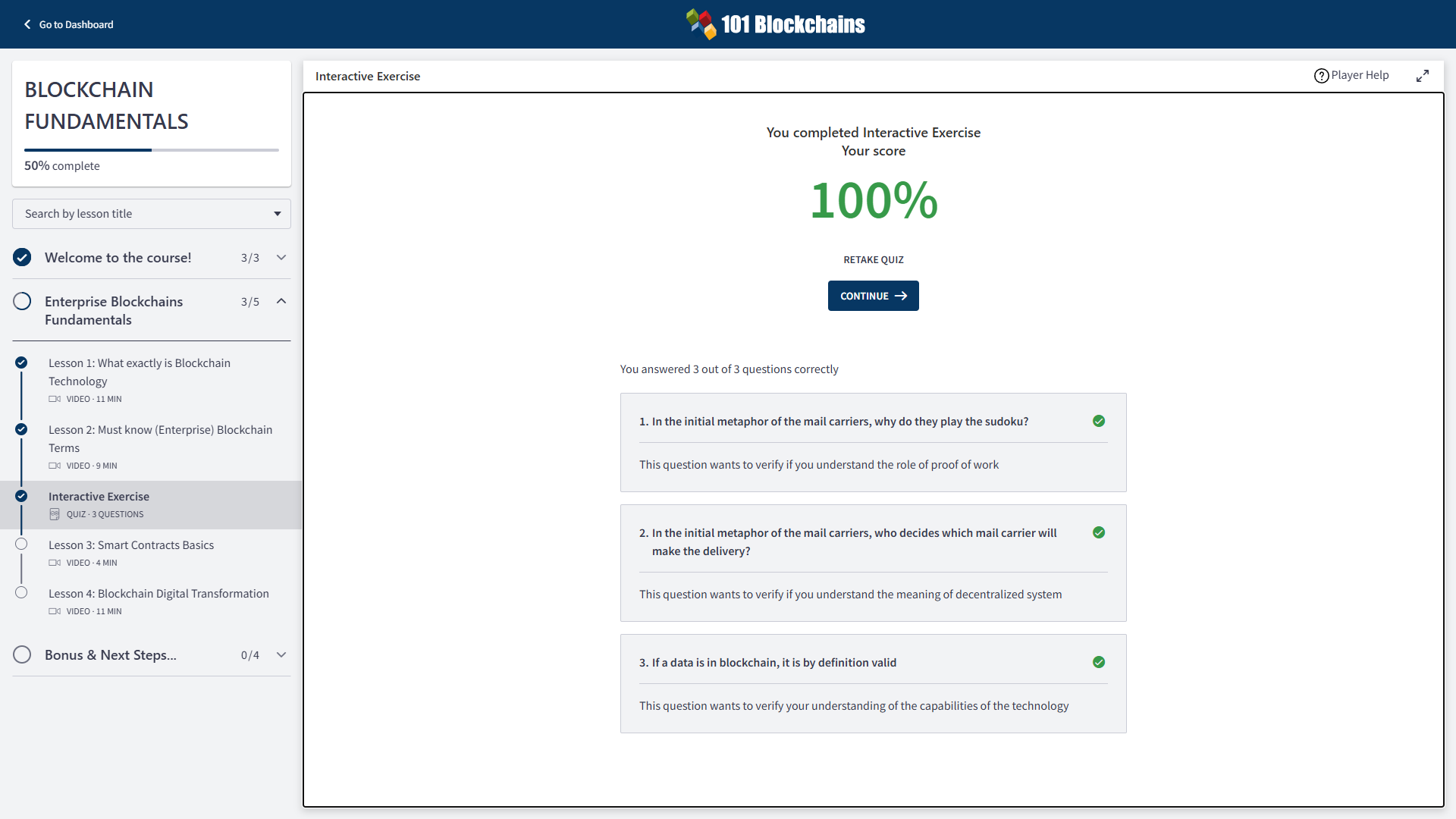Open Lesson 1: What exactly is Blockchain Technology
Viewport: 1456px width, 819px height.
[x=140, y=372]
